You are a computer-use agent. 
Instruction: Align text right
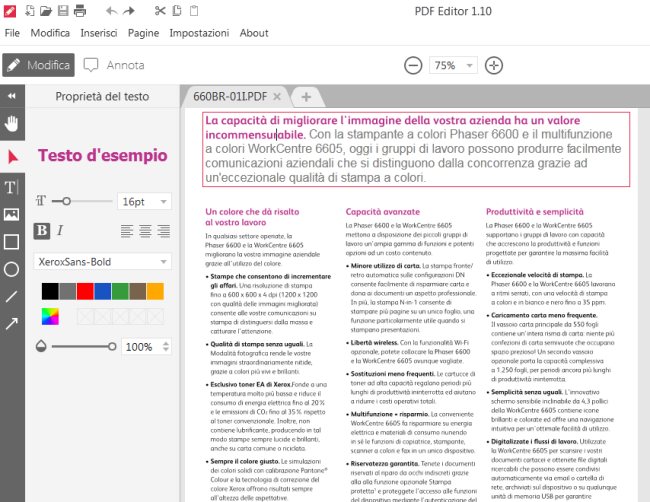click(x=164, y=231)
